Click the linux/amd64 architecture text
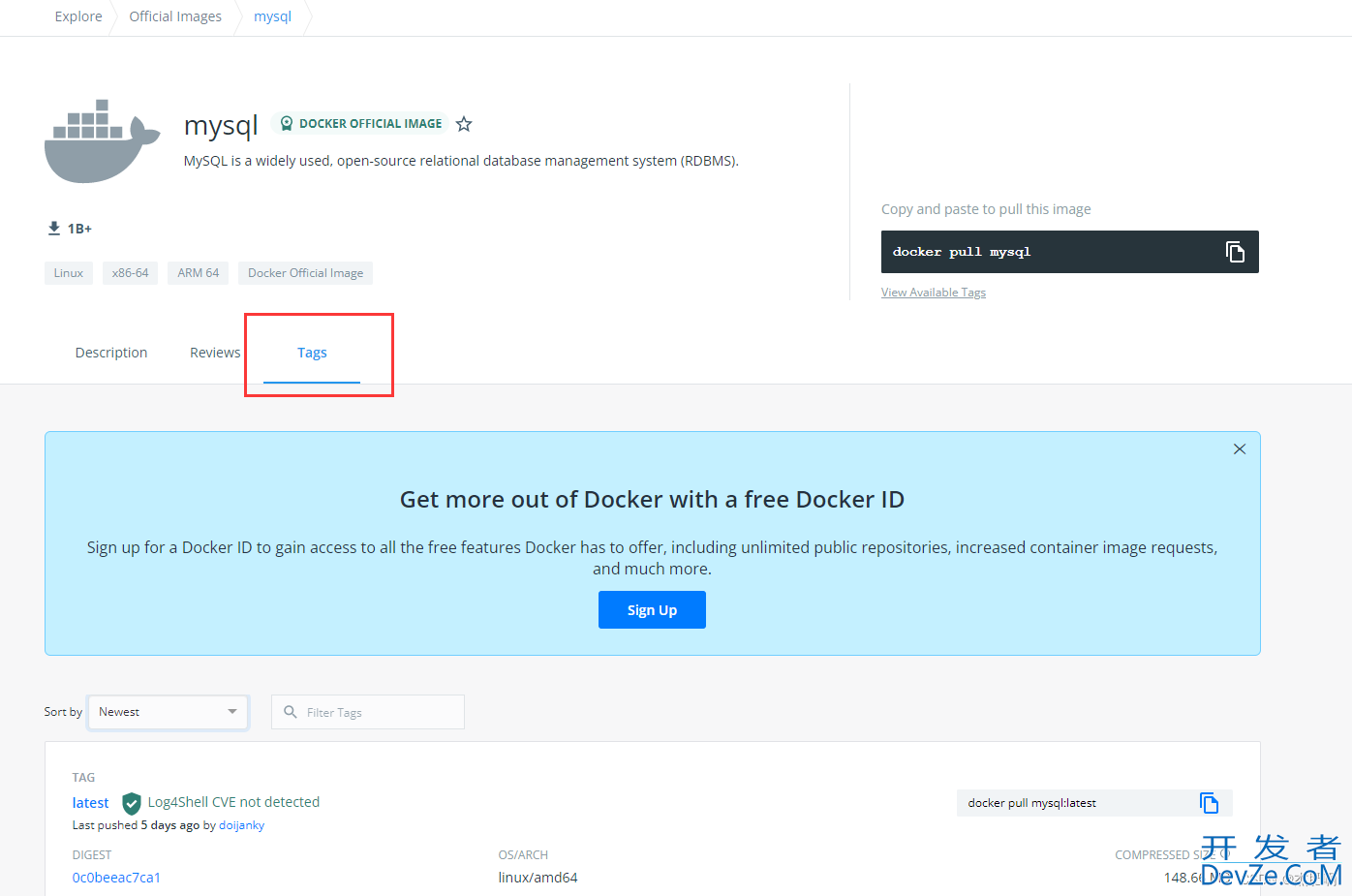1352x896 pixels. pos(538,878)
